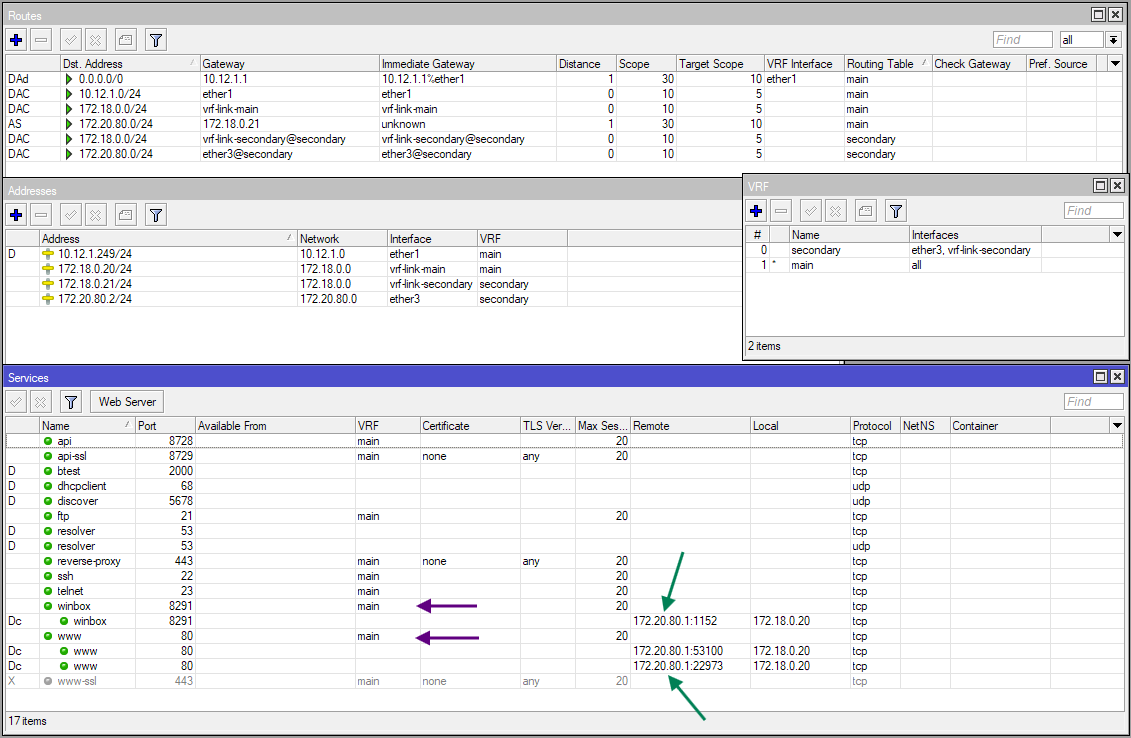Open comment icon in Routes toolbar
Screen dimensions: 1131x738
(126, 40)
